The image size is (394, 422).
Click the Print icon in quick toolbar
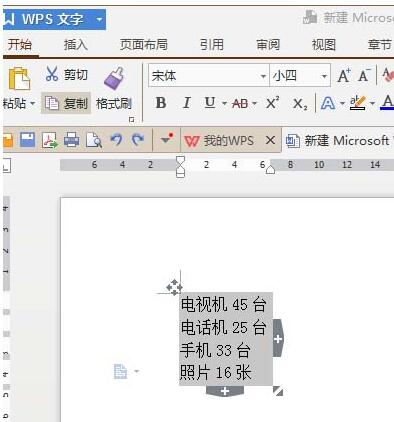72,140
